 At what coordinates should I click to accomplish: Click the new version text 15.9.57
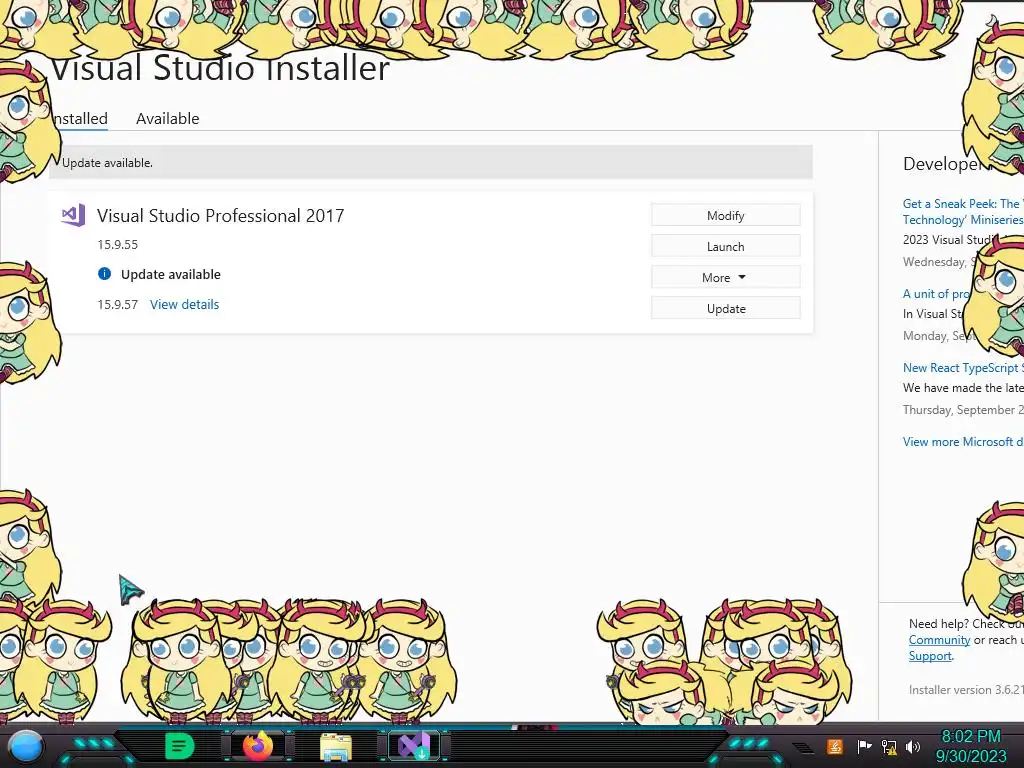pos(118,304)
